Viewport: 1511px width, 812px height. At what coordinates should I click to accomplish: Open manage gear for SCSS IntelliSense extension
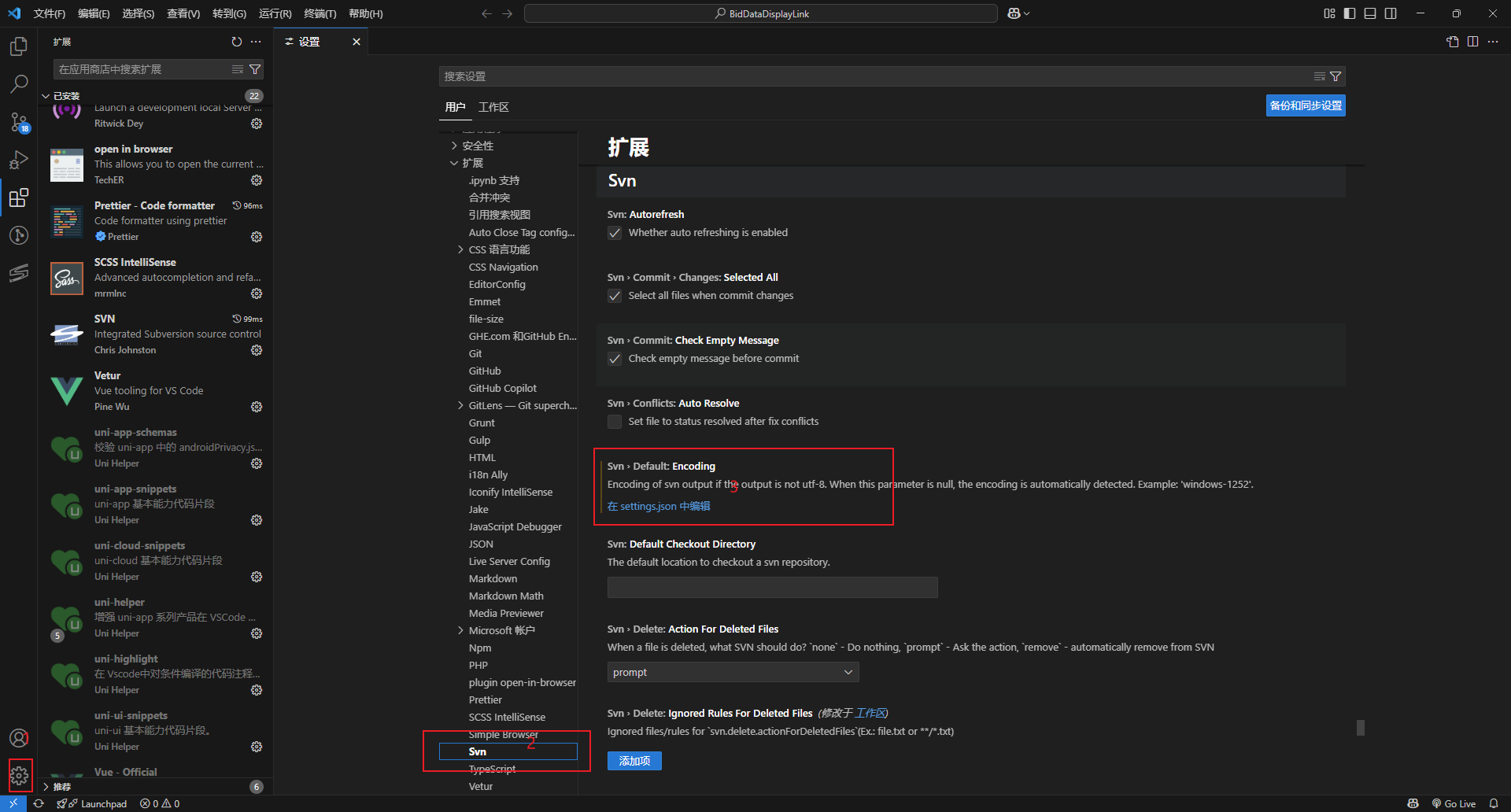[257, 293]
